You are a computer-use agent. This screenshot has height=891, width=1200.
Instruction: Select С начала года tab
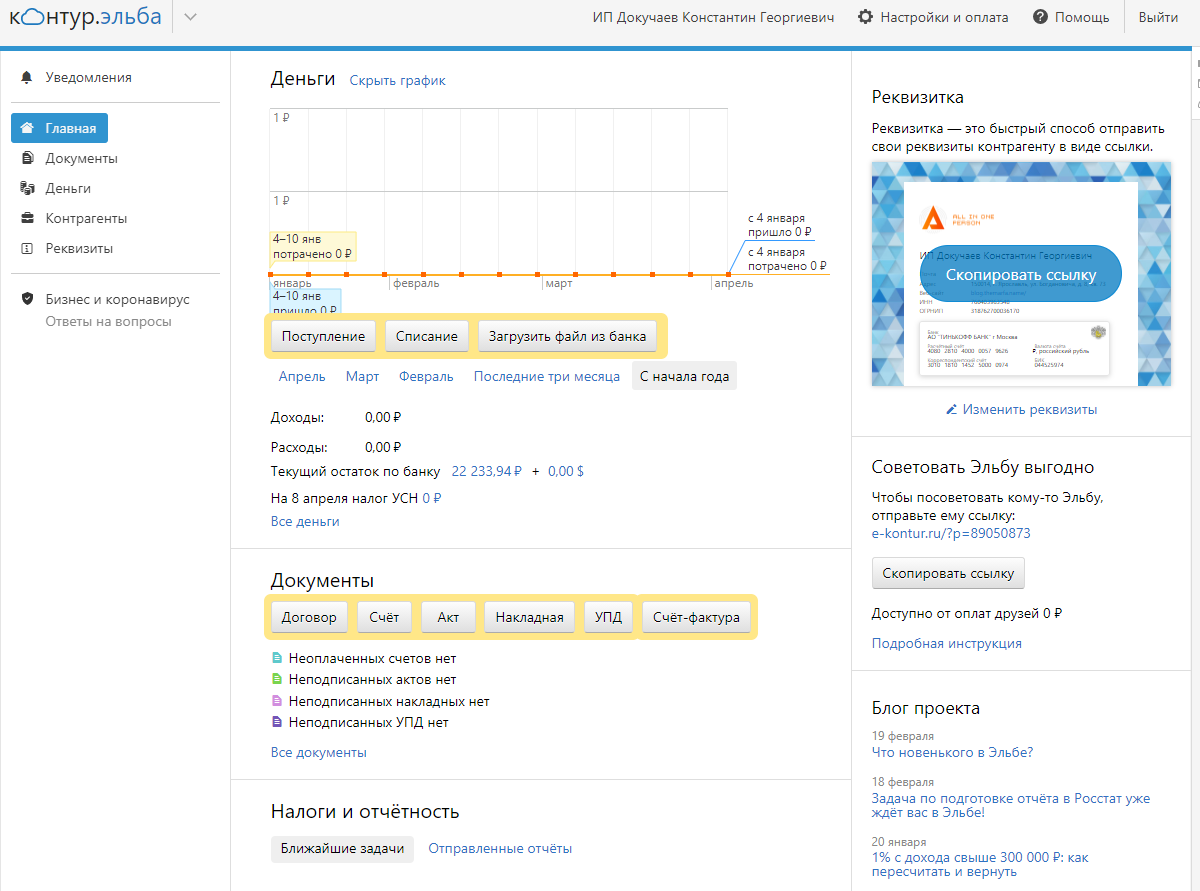(684, 376)
